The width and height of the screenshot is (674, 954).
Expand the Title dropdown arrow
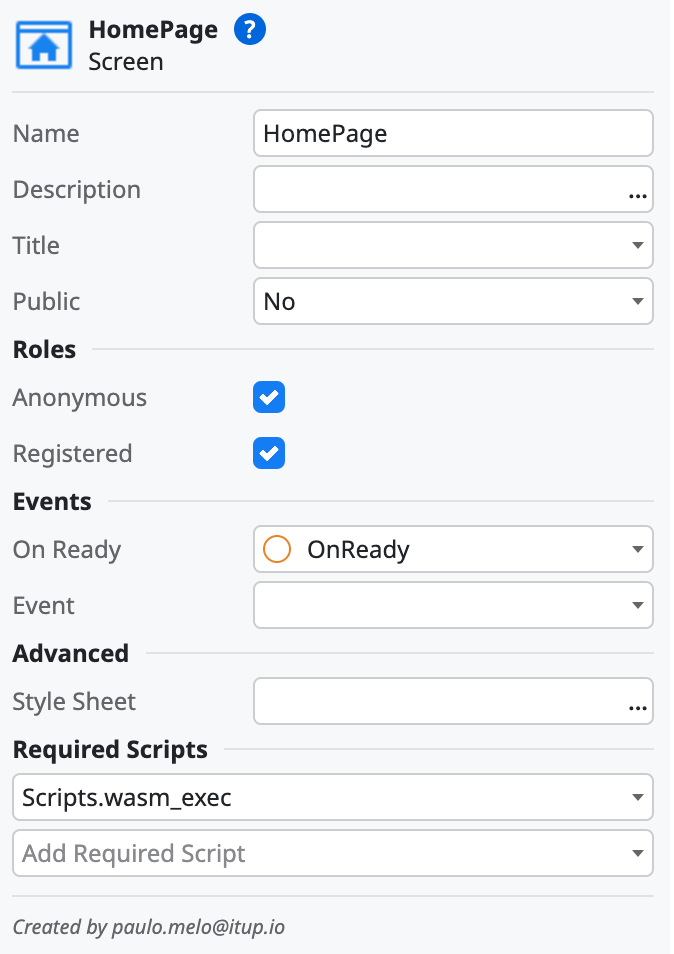pyautogui.click(x=638, y=245)
